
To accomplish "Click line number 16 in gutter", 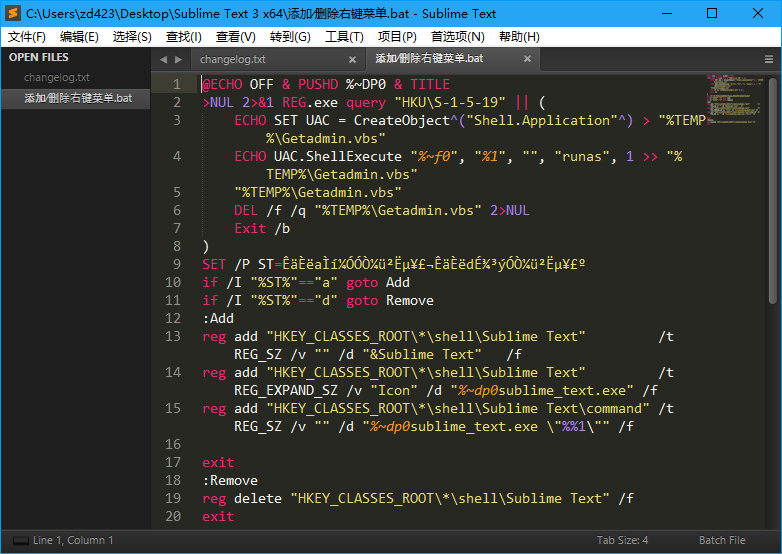I will point(173,444).
